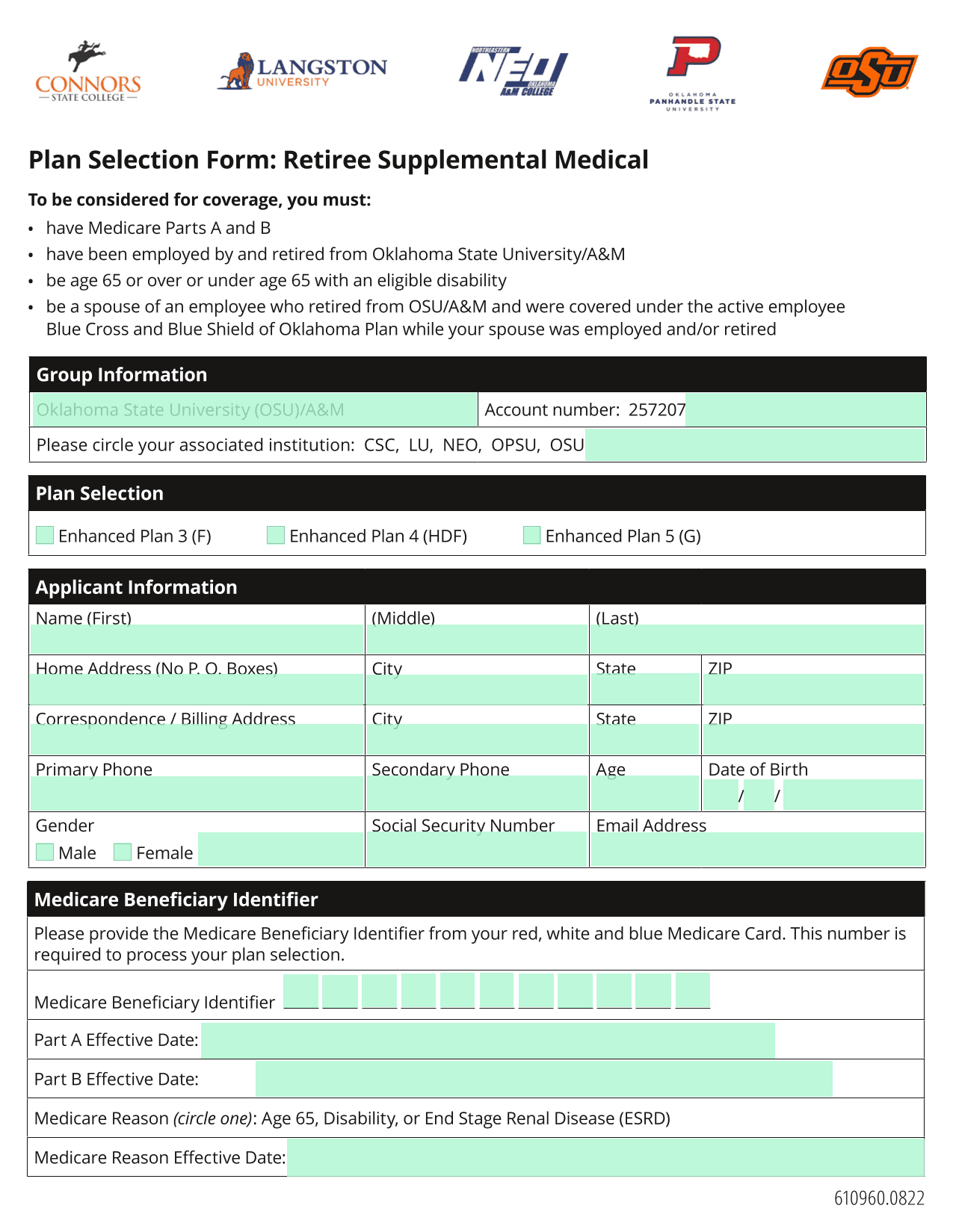Click the Last name input field

coord(757,640)
